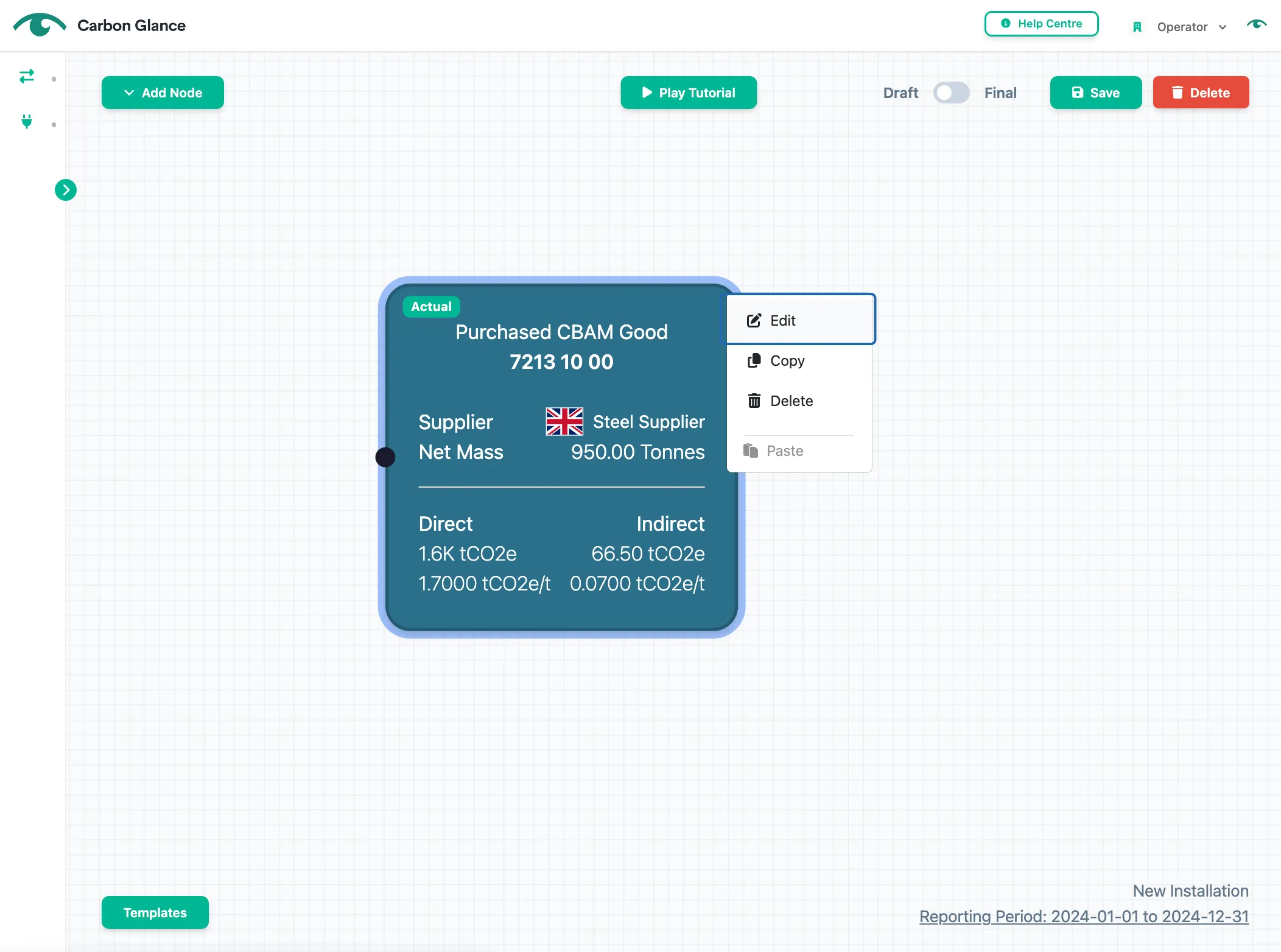The height and width of the screenshot is (952, 1281).
Task: Click the 1.7000 tCO2e/t intensity value
Action: coord(485,583)
